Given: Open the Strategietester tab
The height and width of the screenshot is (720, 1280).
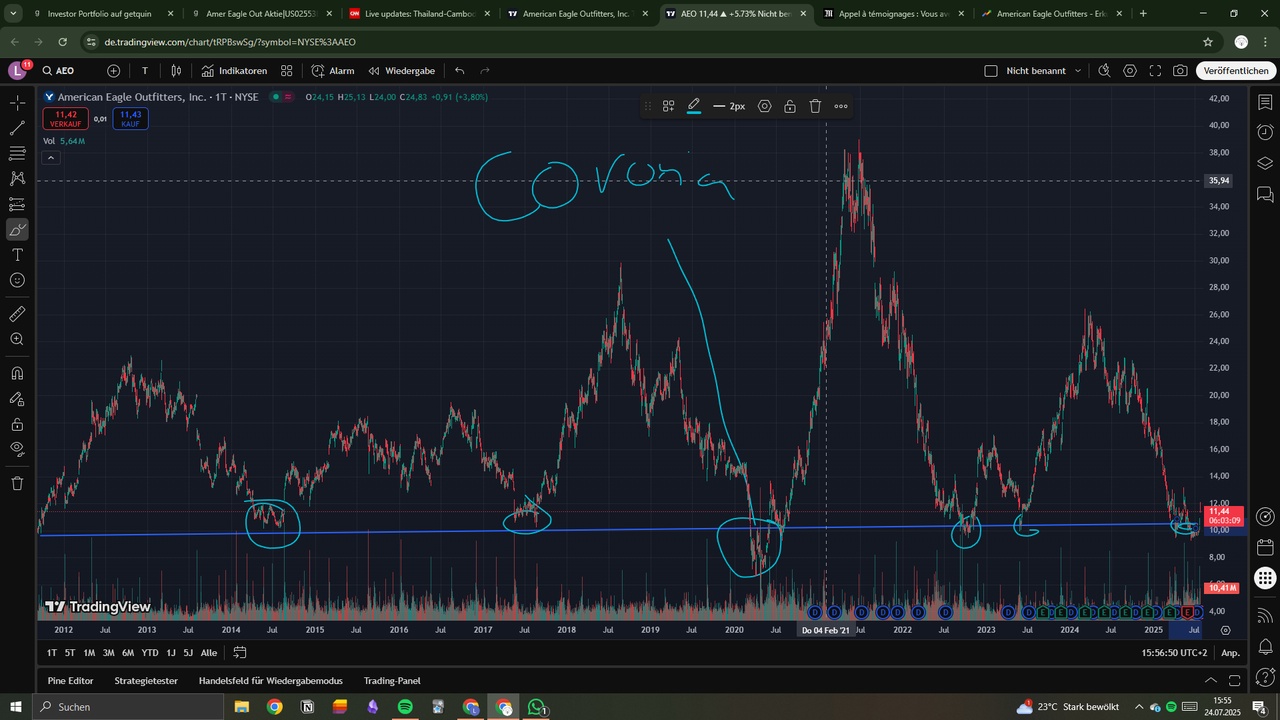Looking at the screenshot, I should click(x=146, y=681).
